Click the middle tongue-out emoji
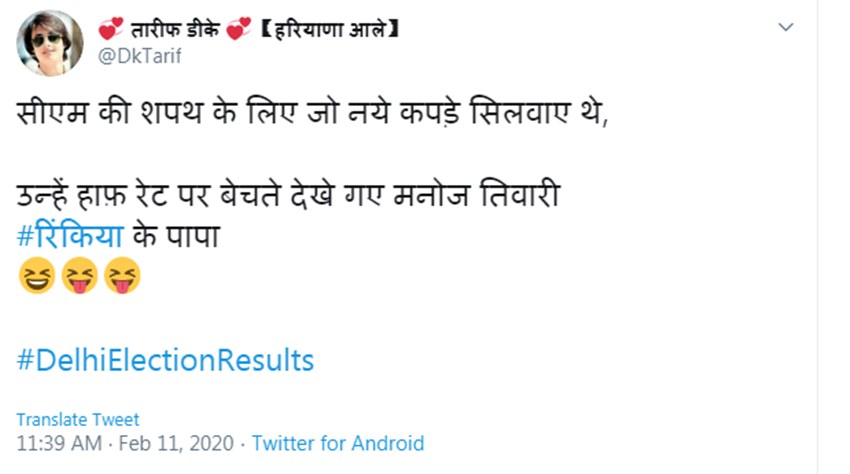 coord(79,276)
